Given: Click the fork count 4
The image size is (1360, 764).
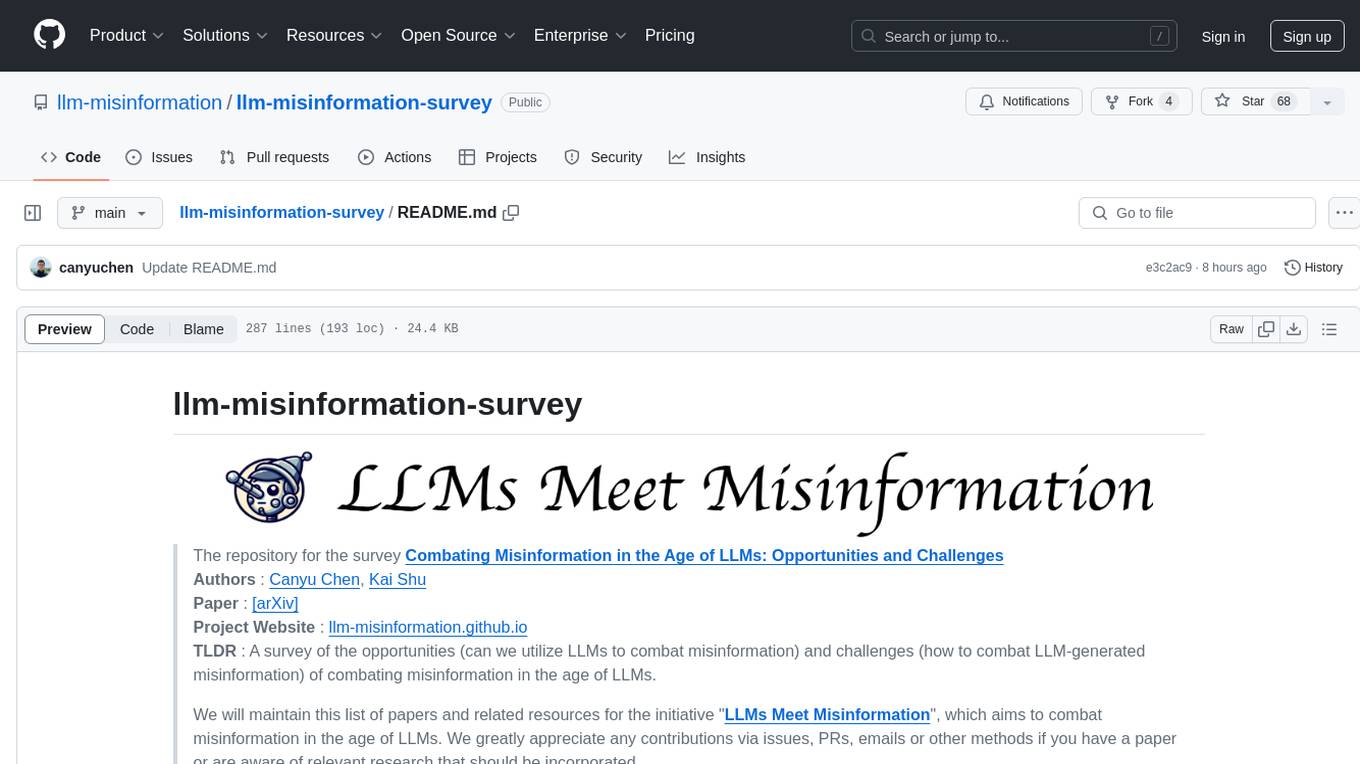Looking at the screenshot, I should [x=1168, y=101].
